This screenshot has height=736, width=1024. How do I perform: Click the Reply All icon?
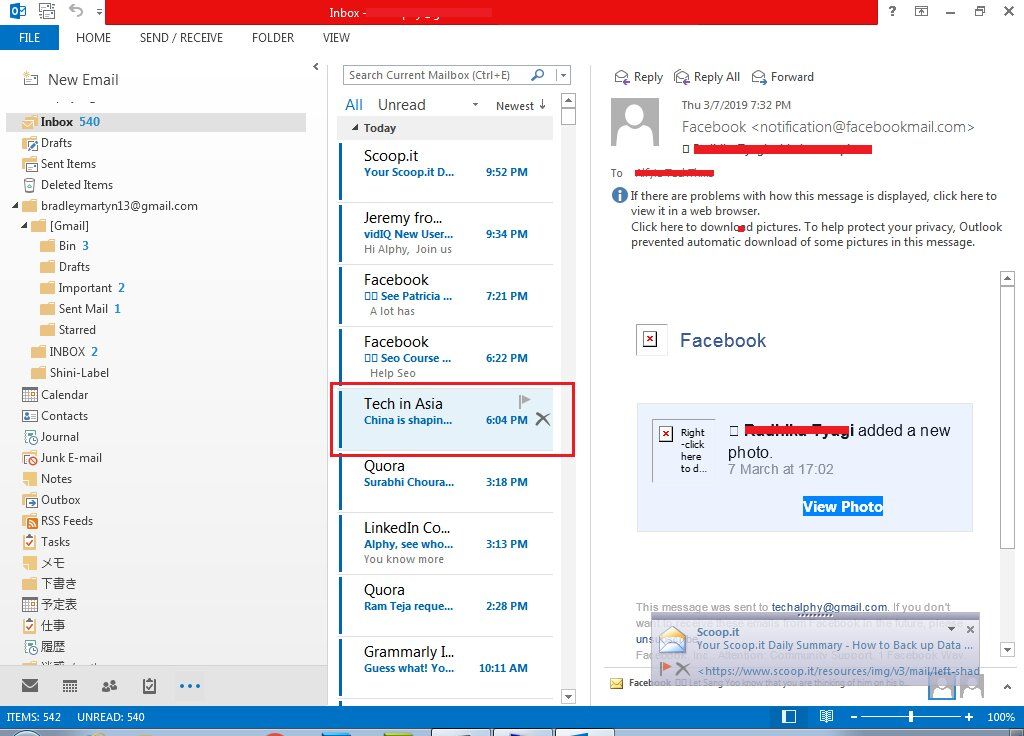point(682,77)
